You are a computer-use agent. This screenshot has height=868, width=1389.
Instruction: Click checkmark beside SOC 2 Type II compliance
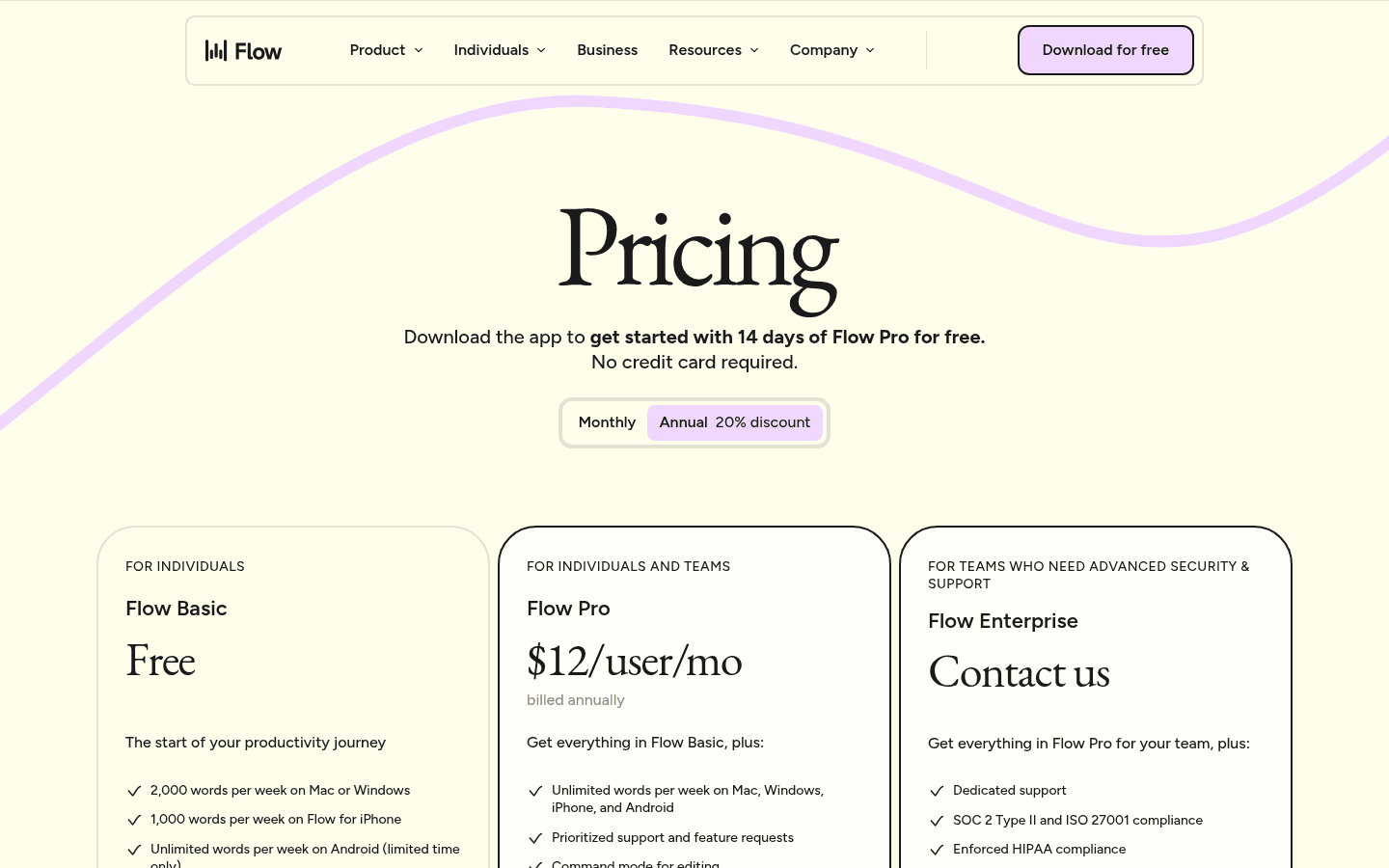point(937,821)
